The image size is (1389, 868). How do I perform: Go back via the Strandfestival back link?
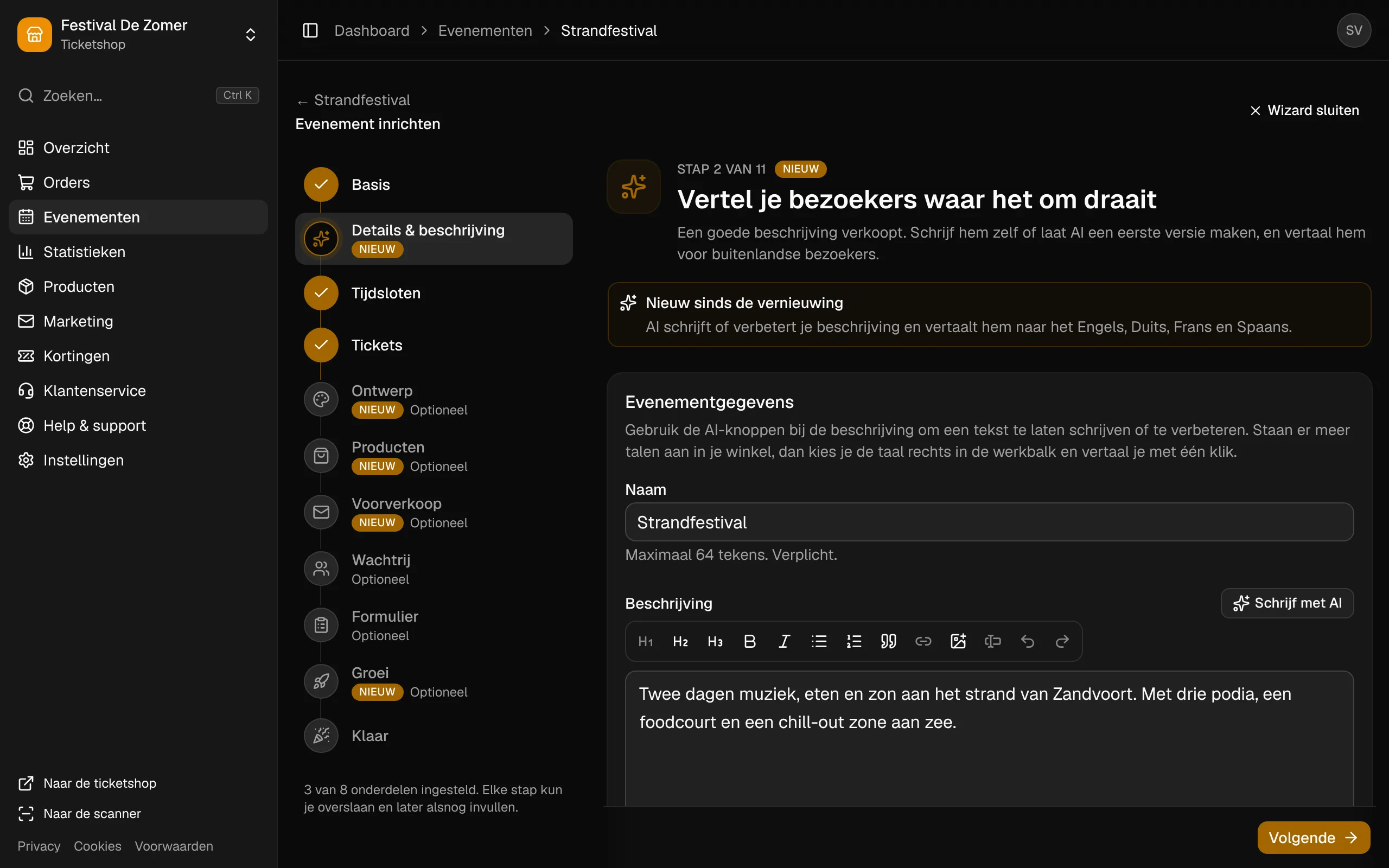(354, 100)
